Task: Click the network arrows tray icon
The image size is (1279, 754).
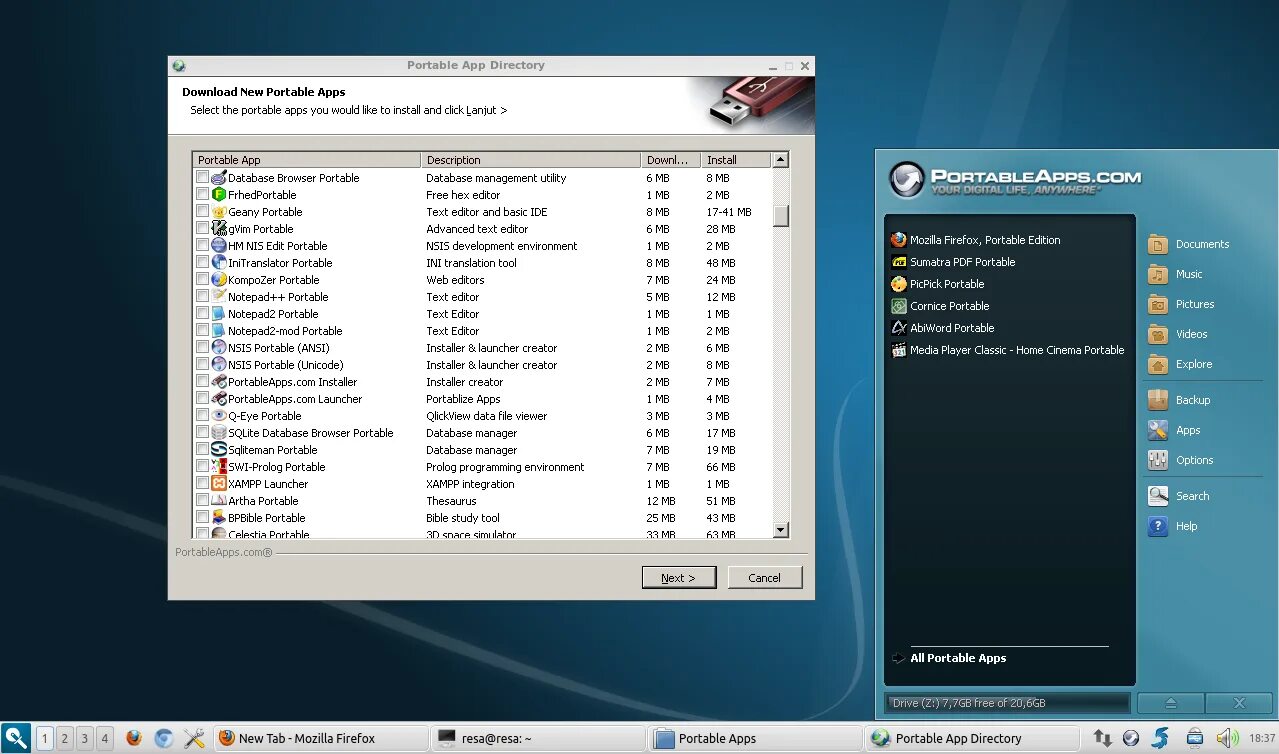Action: pyautogui.click(x=1102, y=739)
